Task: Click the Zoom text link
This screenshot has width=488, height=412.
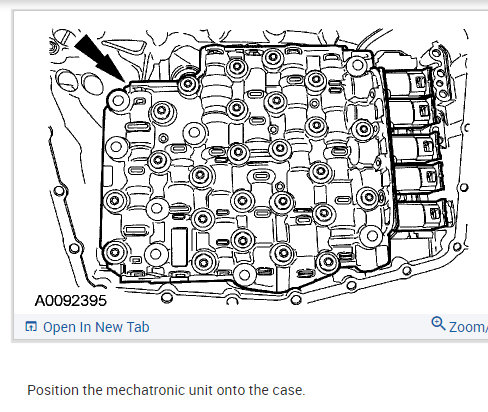Action: click(468, 327)
